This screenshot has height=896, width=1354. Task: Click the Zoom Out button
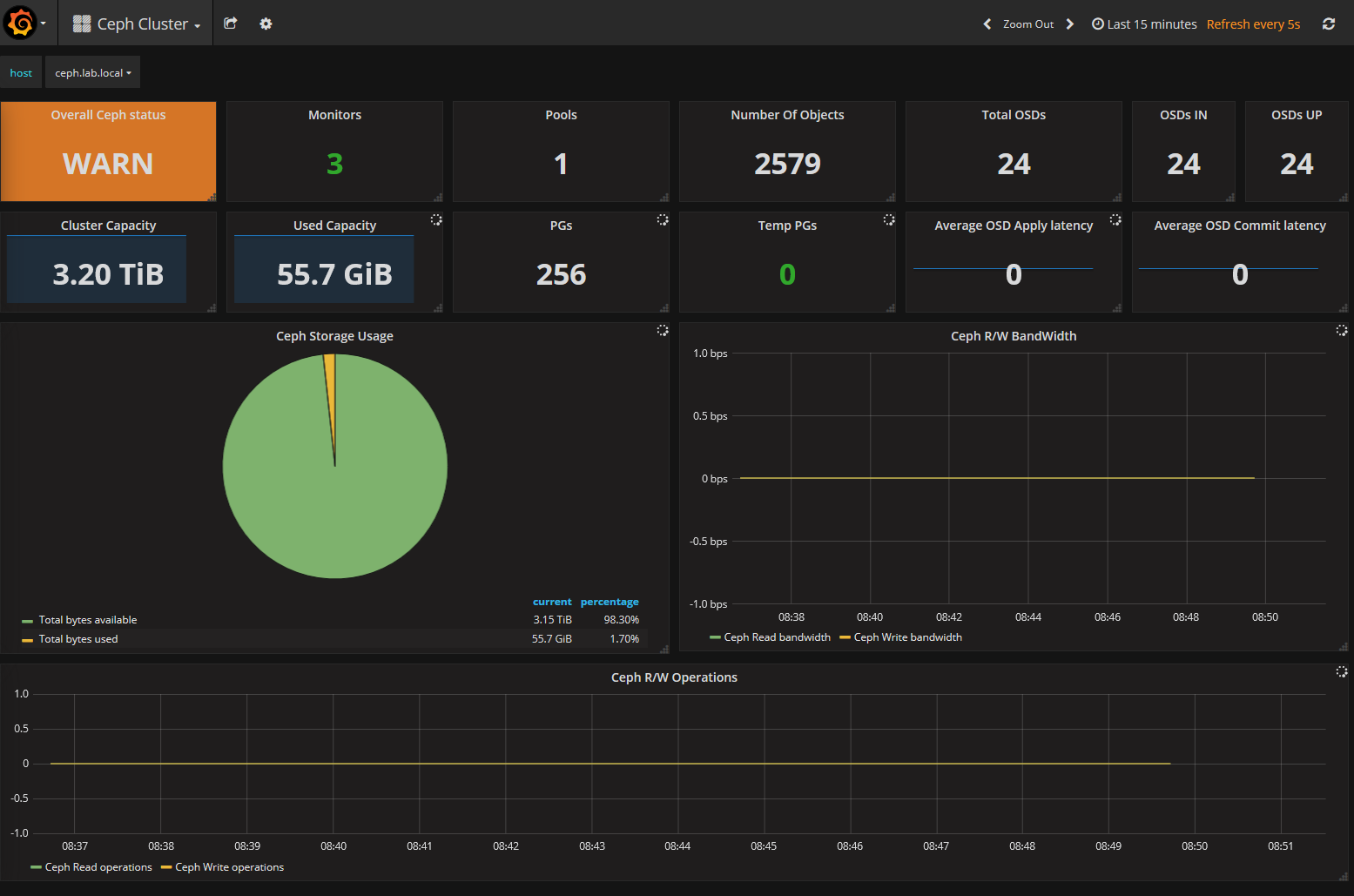point(1028,24)
